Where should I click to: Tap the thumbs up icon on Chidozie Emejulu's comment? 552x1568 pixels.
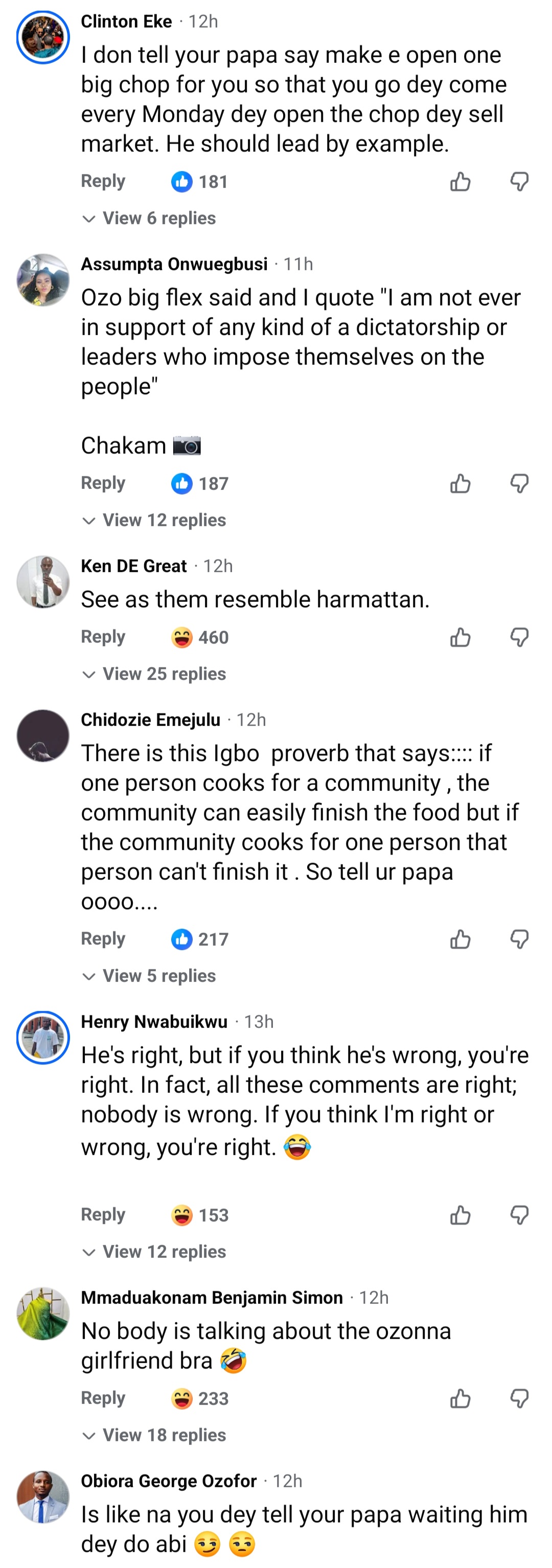coord(460,939)
